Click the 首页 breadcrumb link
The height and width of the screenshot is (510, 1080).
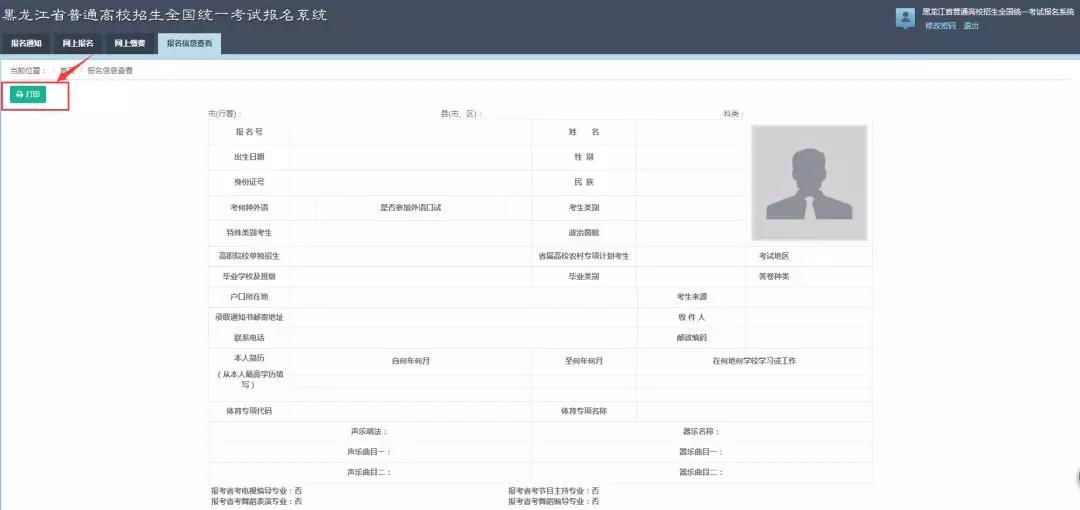(x=68, y=71)
